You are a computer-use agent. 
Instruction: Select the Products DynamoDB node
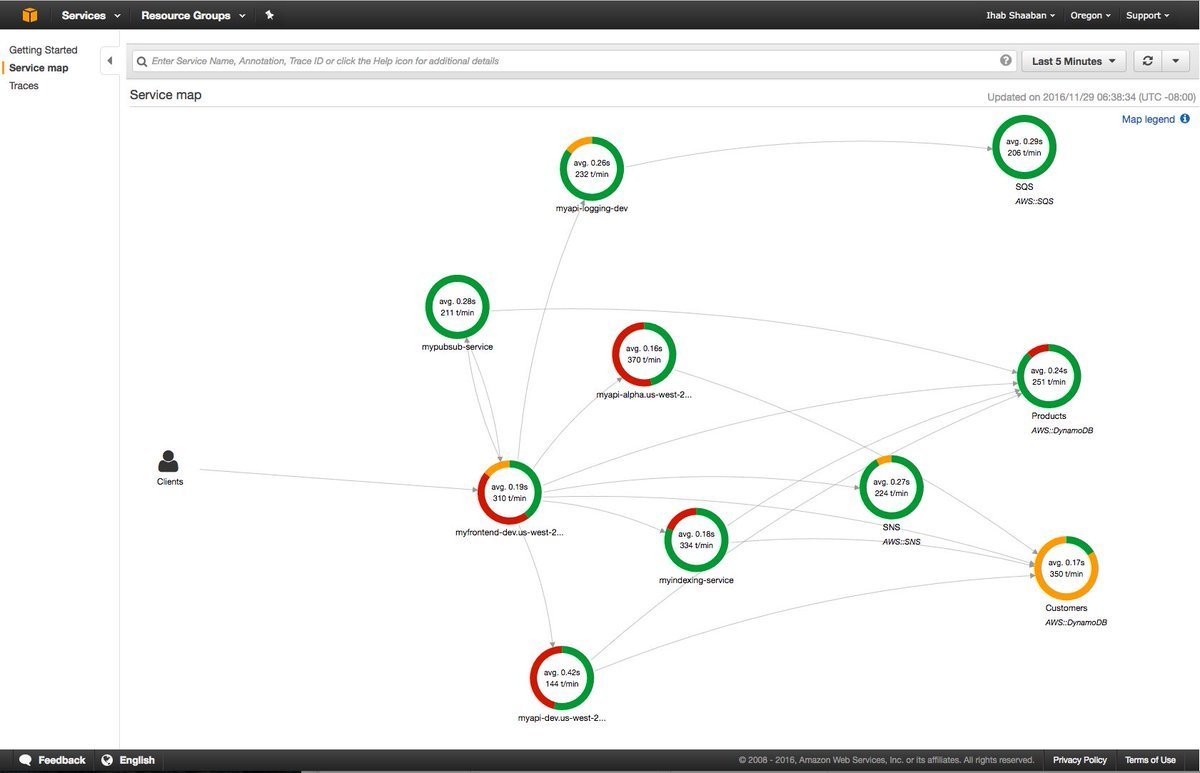click(1049, 376)
